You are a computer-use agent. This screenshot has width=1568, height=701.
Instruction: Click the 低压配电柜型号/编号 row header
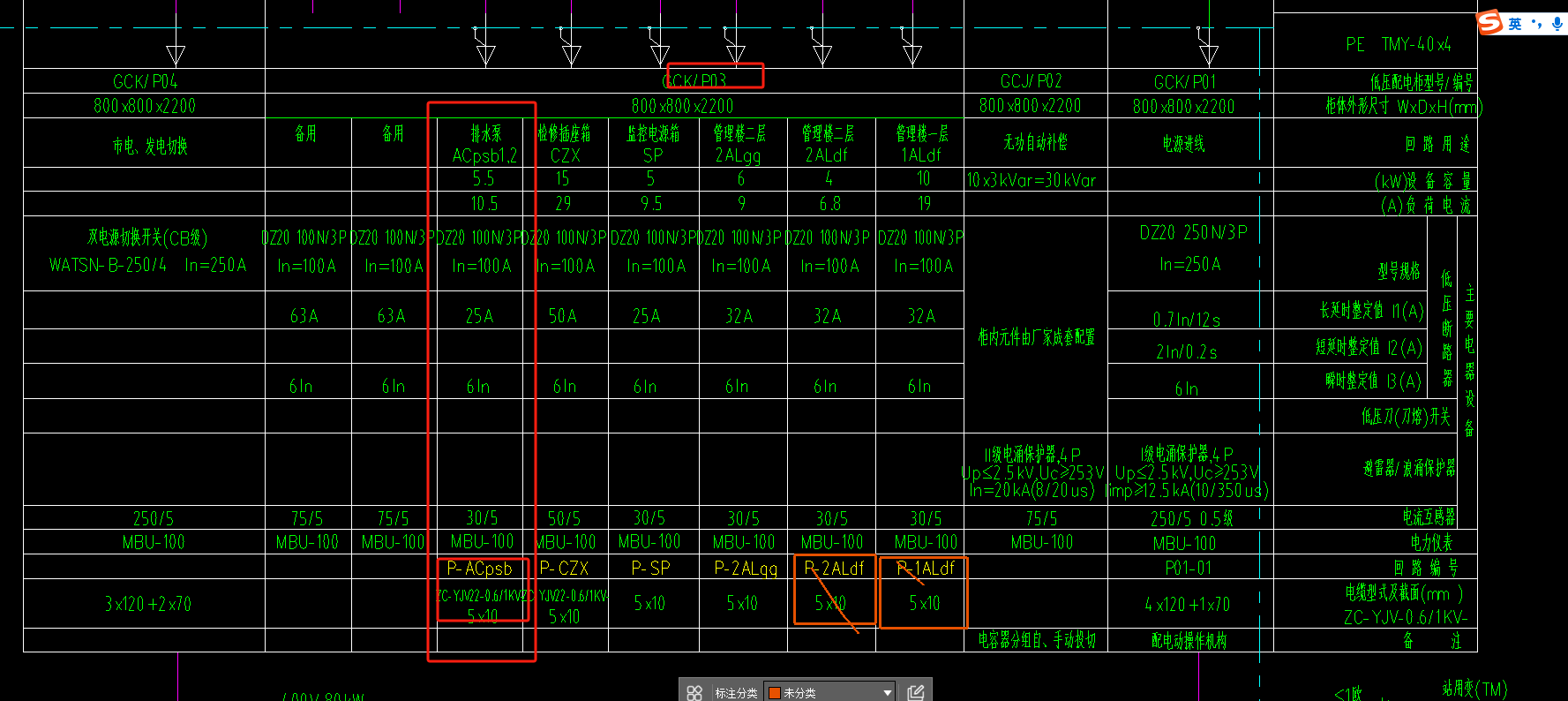1422,82
